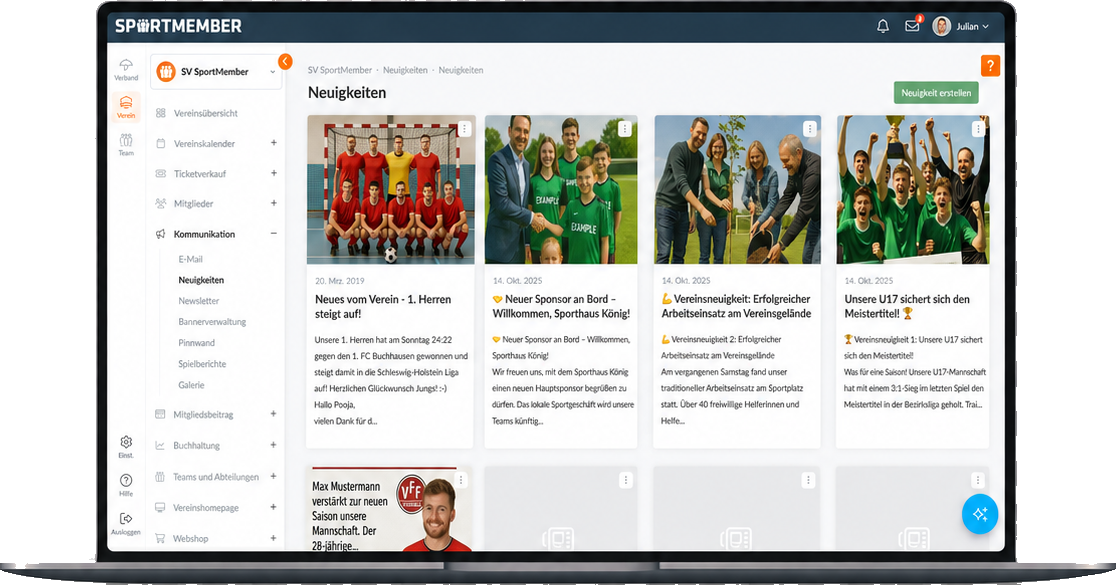1116x585 pixels.
Task: Open Mitgliedsbeitrag menu item
Action: coord(204,414)
